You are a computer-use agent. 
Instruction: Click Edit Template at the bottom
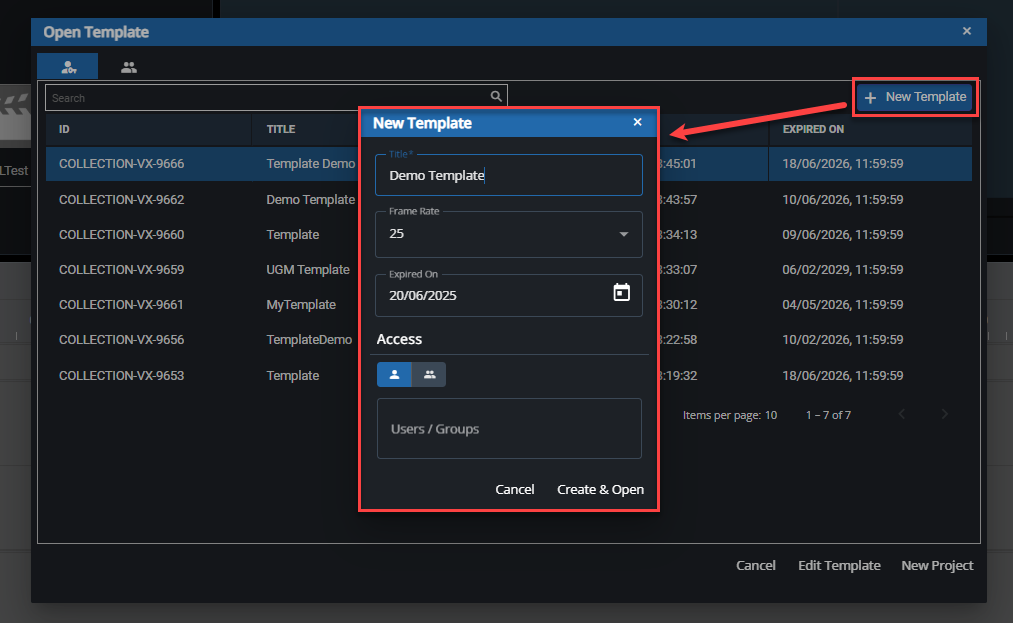[839, 565]
